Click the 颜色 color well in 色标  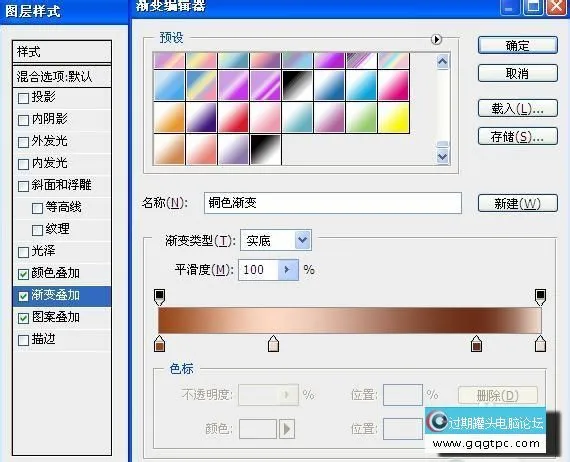tap(258, 429)
